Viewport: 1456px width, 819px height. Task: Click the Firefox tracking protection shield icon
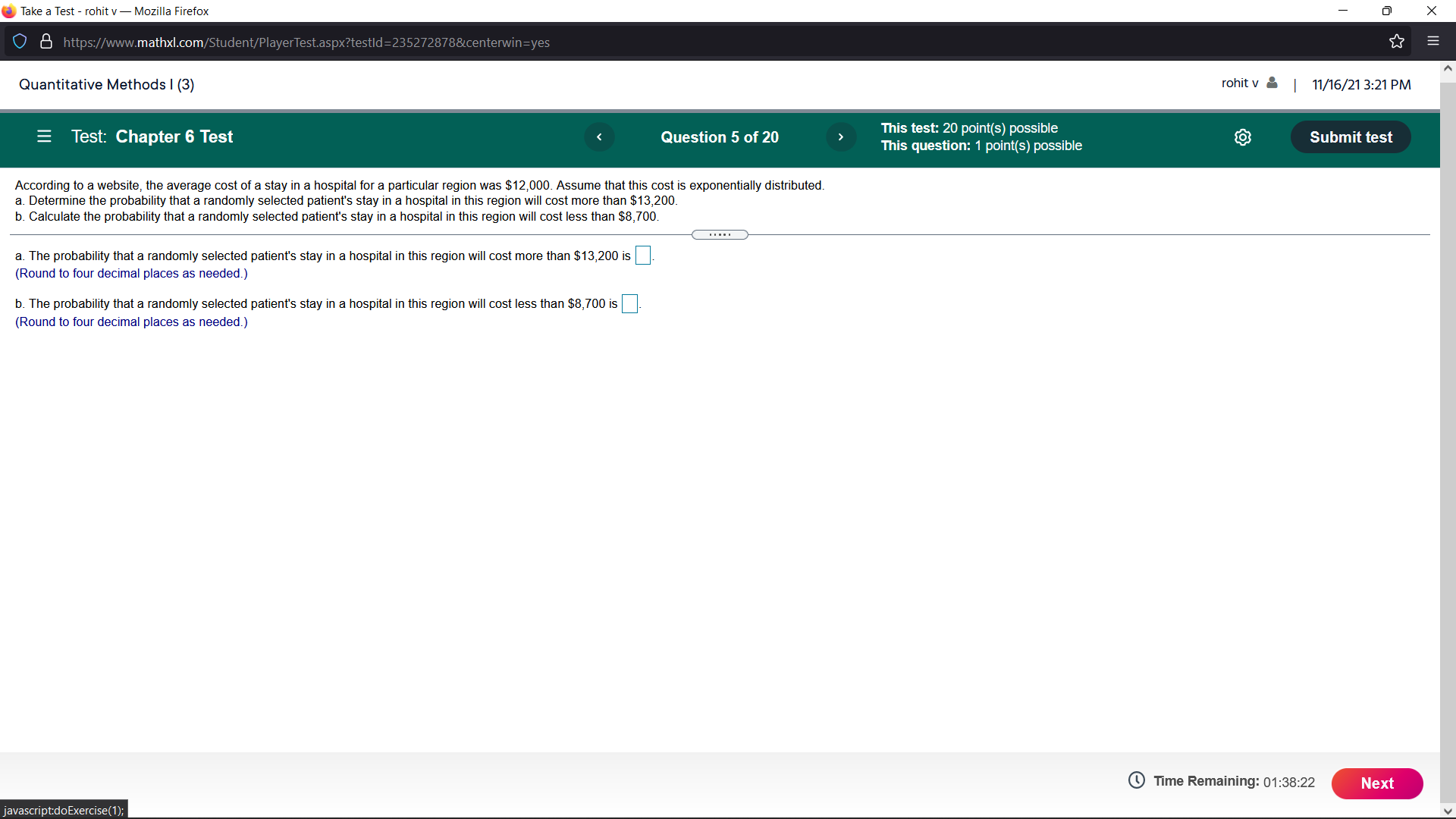[20, 42]
